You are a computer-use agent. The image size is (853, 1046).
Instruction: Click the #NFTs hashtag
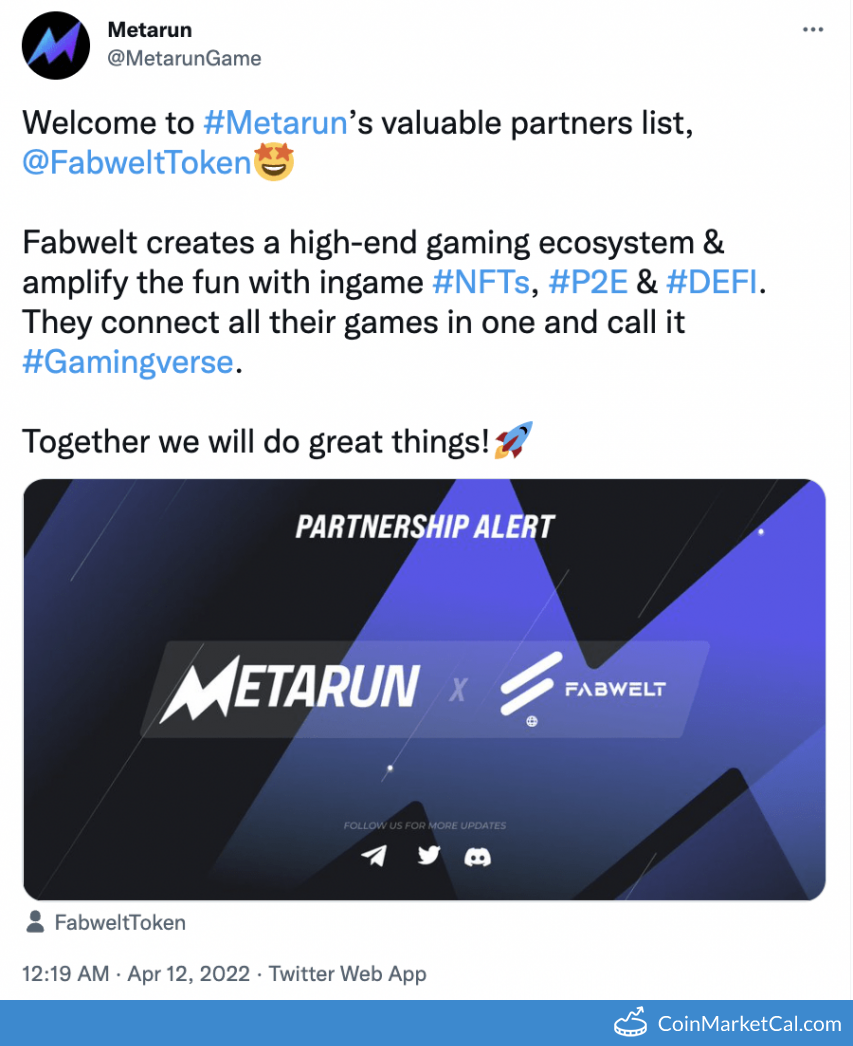click(481, 282)
